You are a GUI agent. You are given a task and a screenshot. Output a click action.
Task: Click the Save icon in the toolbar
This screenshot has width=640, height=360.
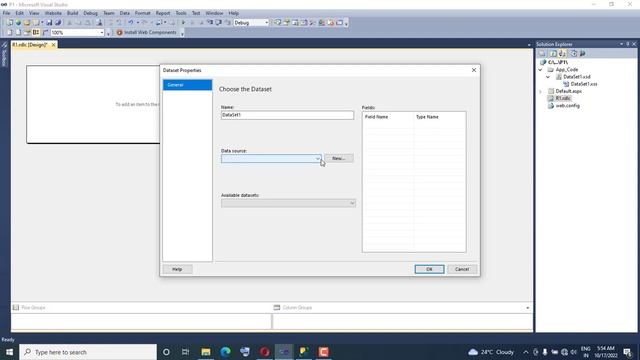[49, 23]
